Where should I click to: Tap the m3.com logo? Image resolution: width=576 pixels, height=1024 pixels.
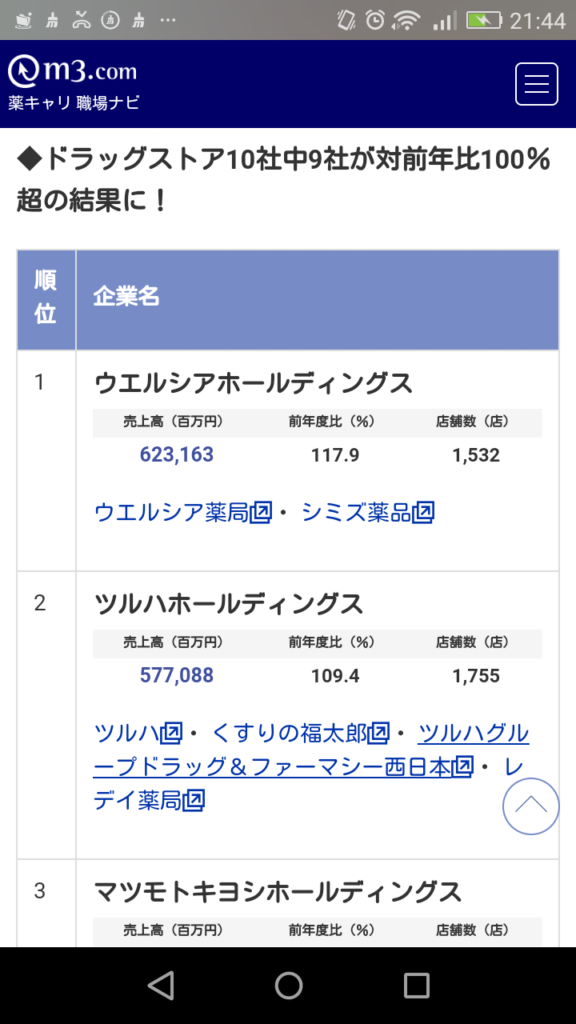[72, 71]
